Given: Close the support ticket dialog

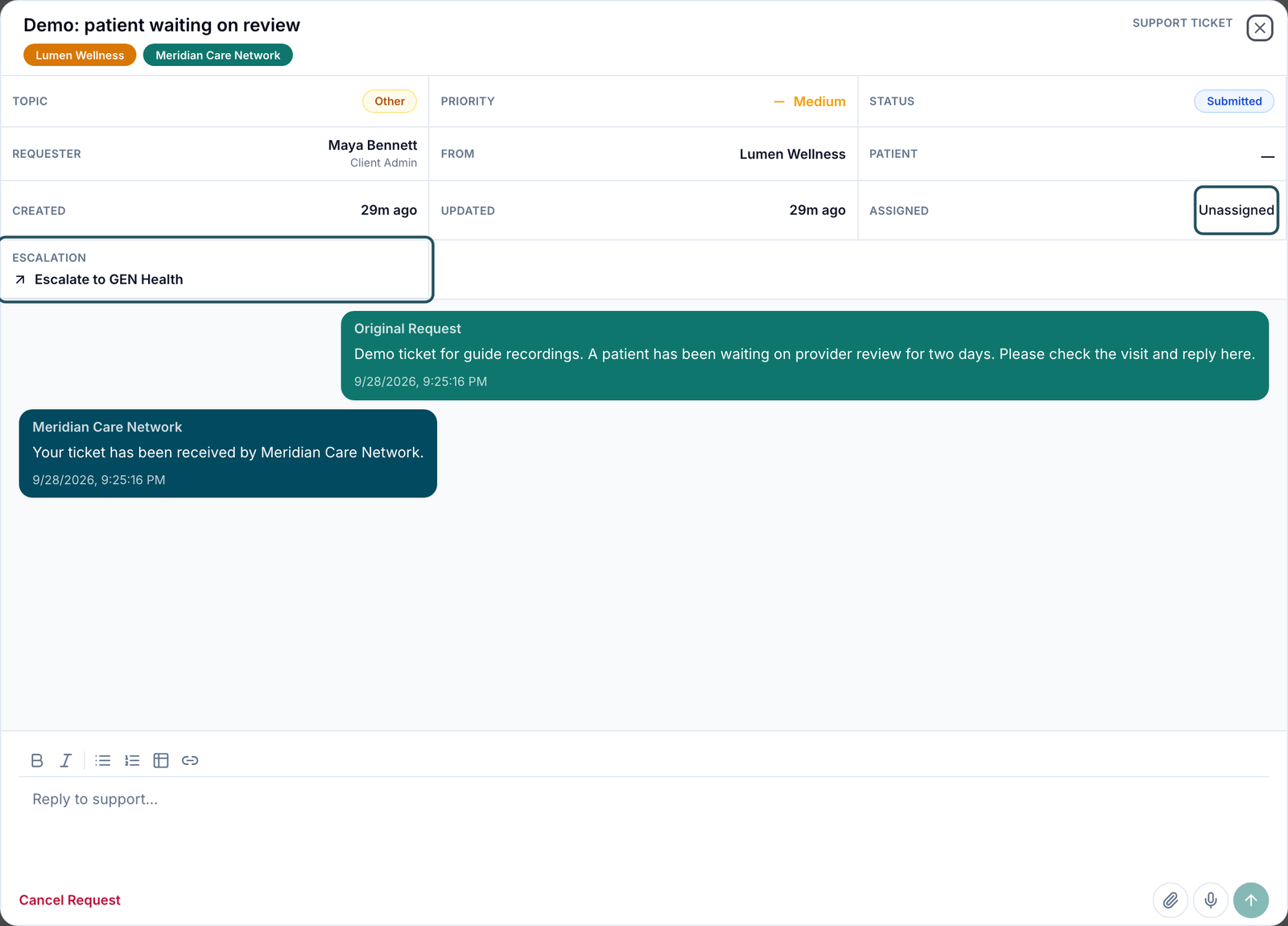Looking at the screenshot, I should [x=1260, y=28].
